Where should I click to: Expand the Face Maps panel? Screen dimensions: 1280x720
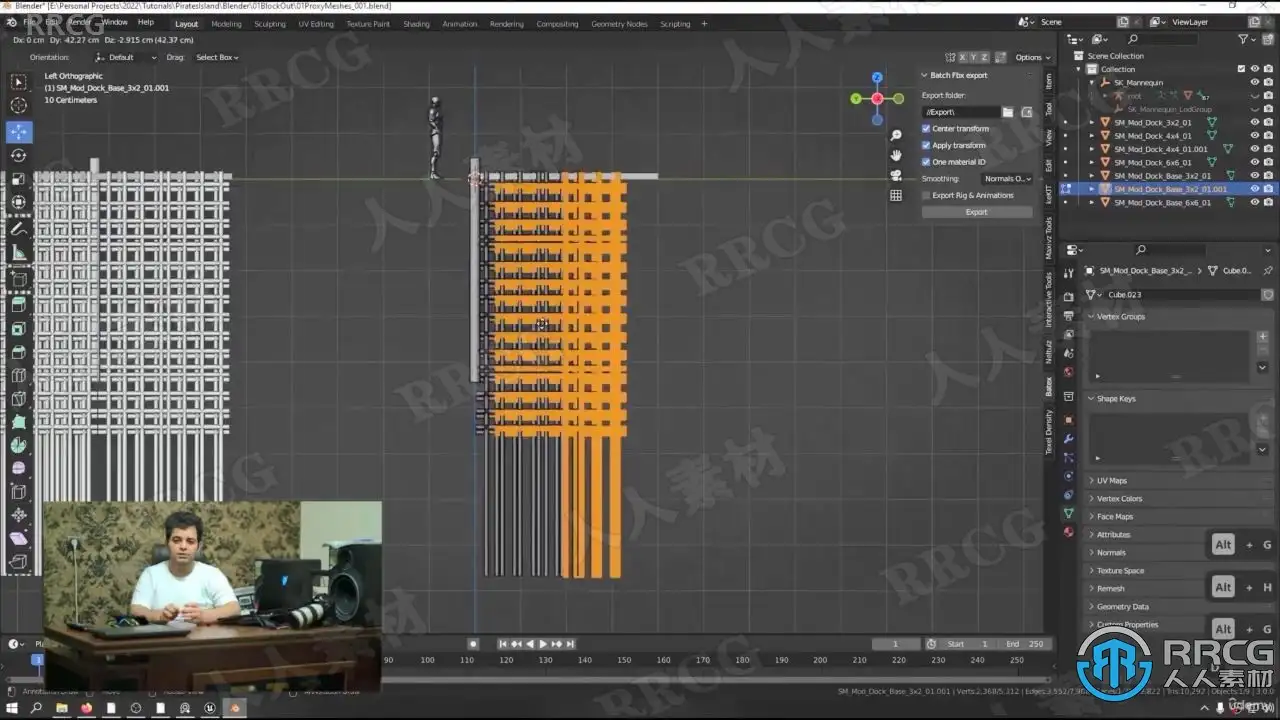click(1091, 517)
